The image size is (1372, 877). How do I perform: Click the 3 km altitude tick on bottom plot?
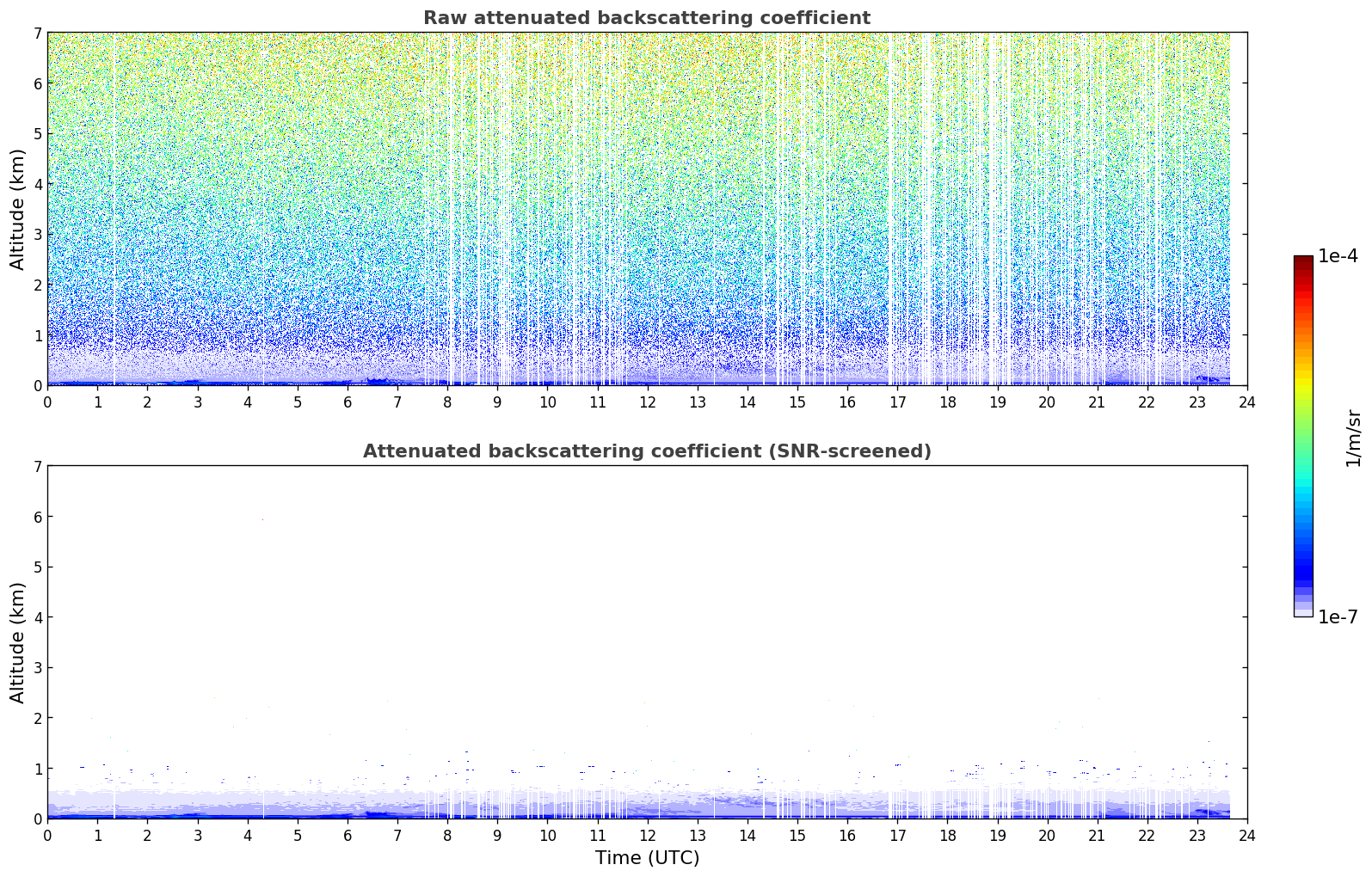[x=37, y=668]
